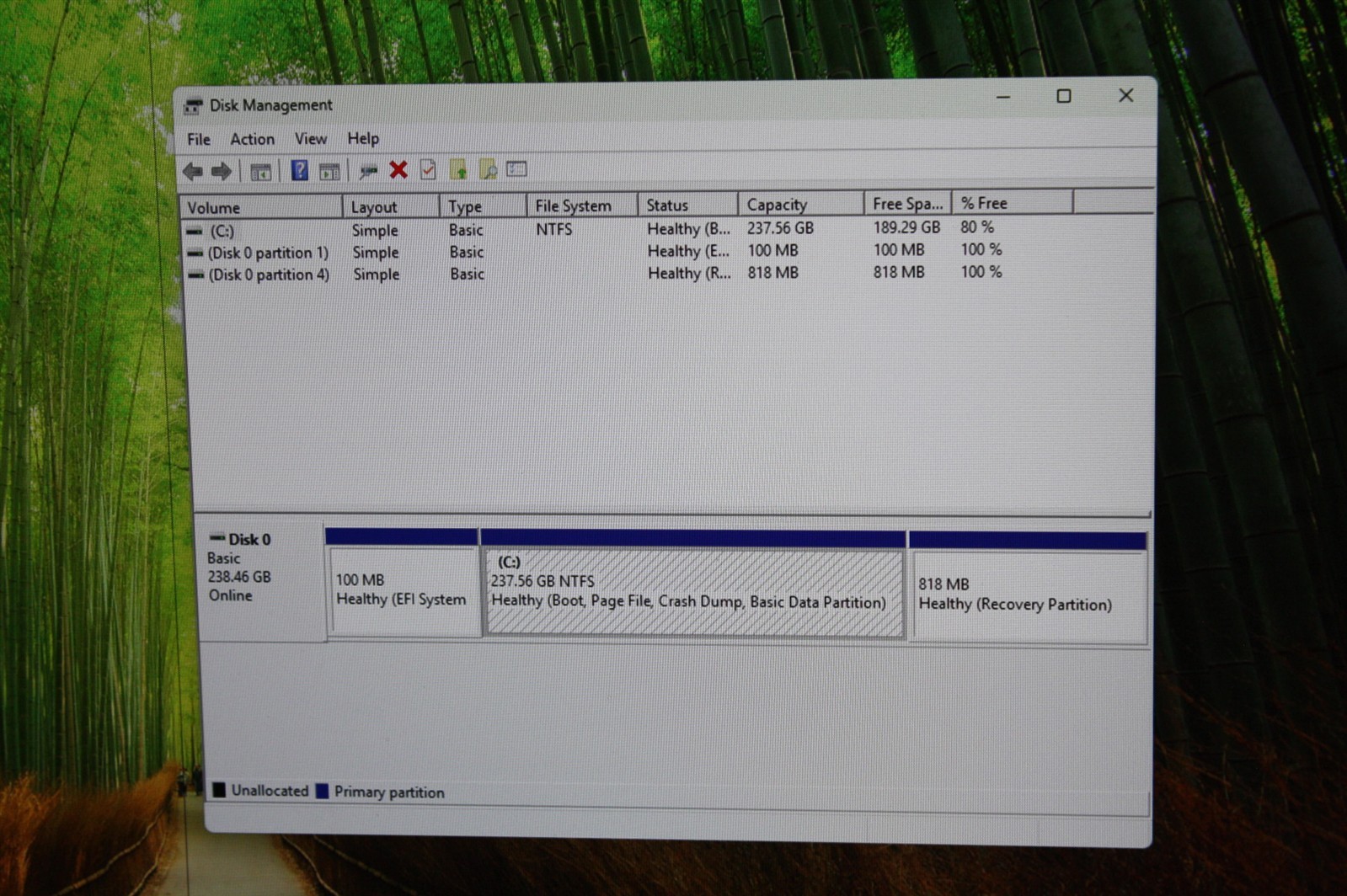
Task: Click the black Unallocated legend swatch
Action: (219, 790)
